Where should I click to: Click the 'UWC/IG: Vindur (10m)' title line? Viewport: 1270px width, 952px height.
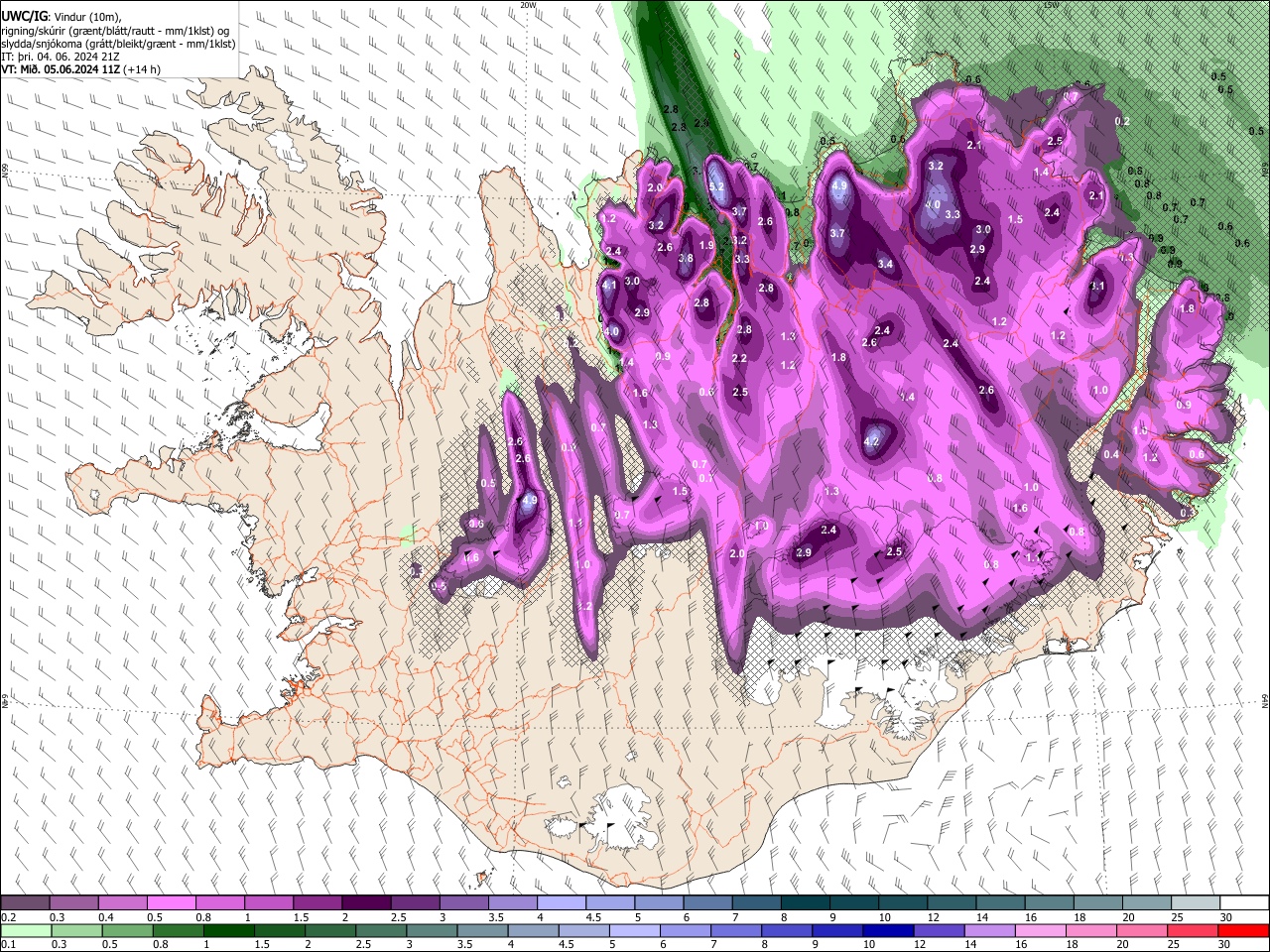[x=62, y=16]
